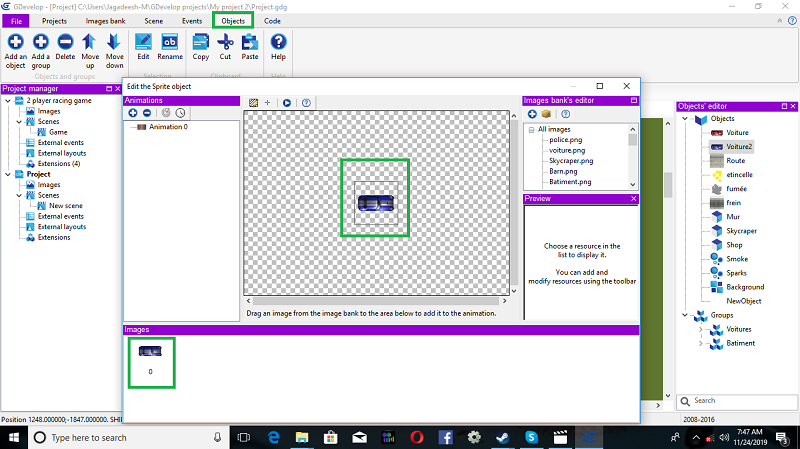Switch to the Projects ribbon tab
800x449 pixels.
54,21
